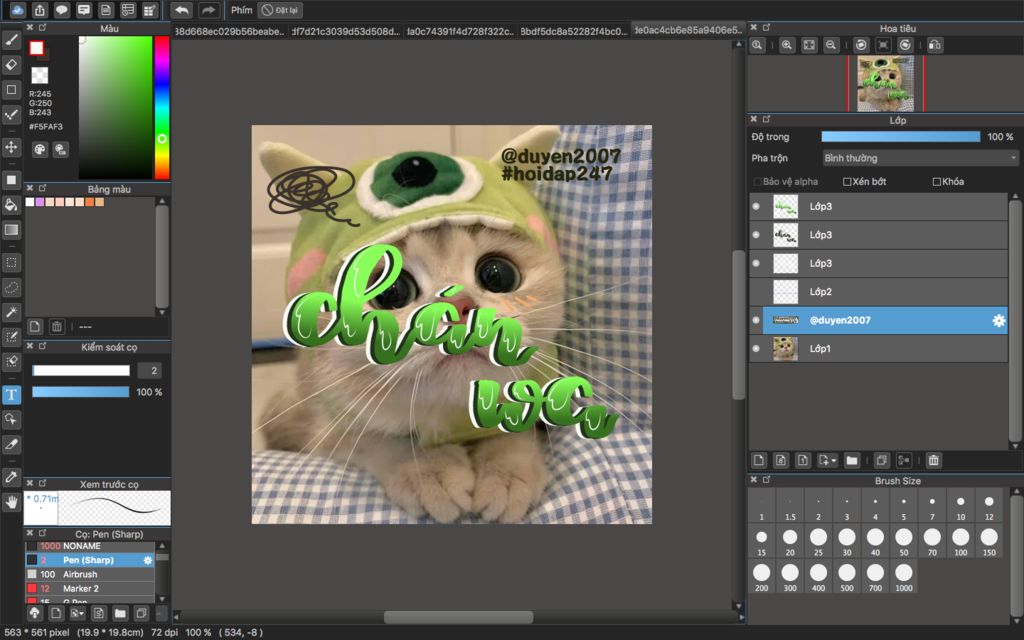This screenshot has width=1024, height=640.
Task: Select the Marker 2 brush
Action: [x=89, y=589]
